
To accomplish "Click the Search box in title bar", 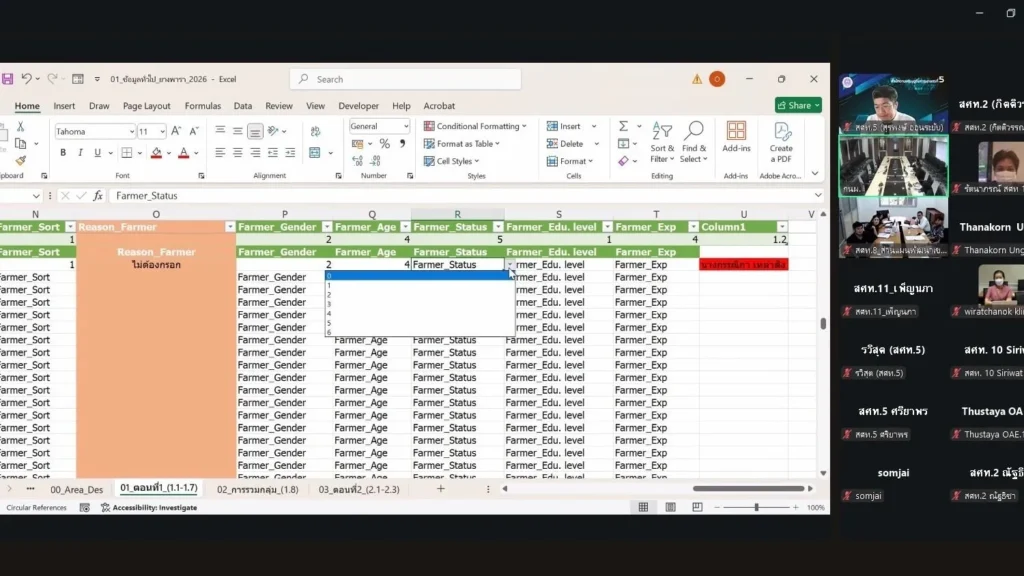I will [x=400, y=79].
